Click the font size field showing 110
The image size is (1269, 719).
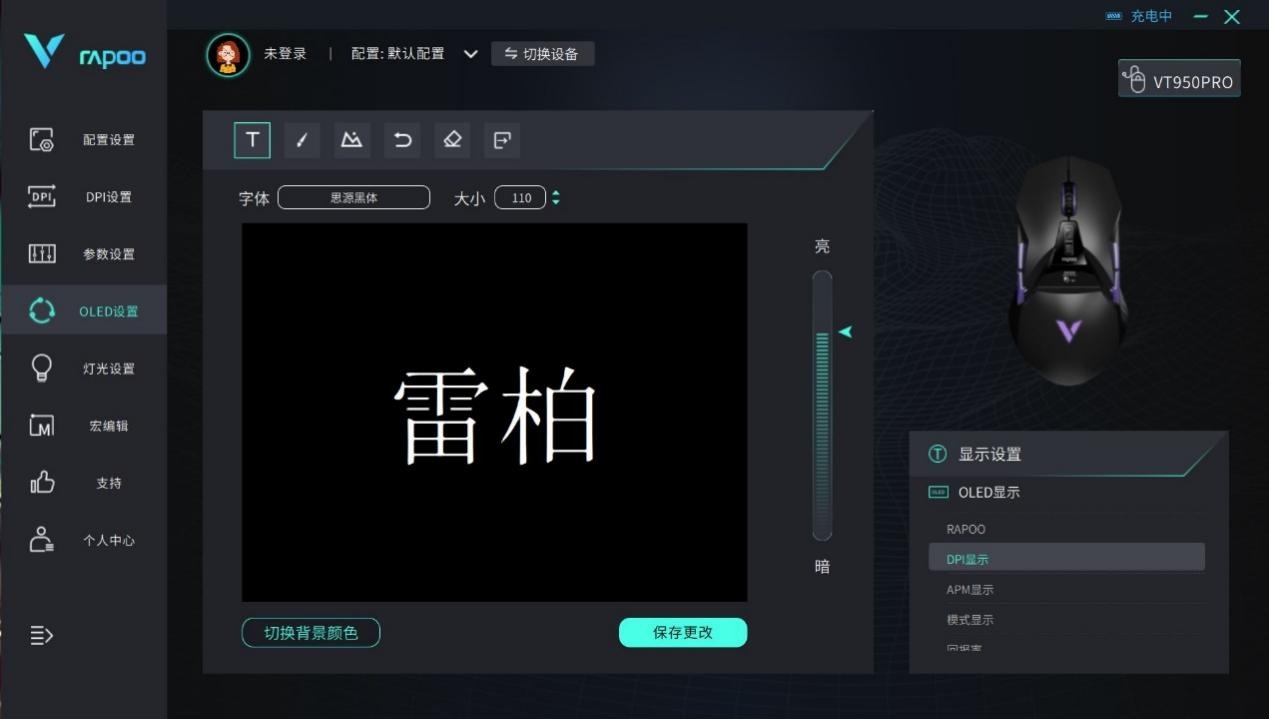click(x=521, y=198)
